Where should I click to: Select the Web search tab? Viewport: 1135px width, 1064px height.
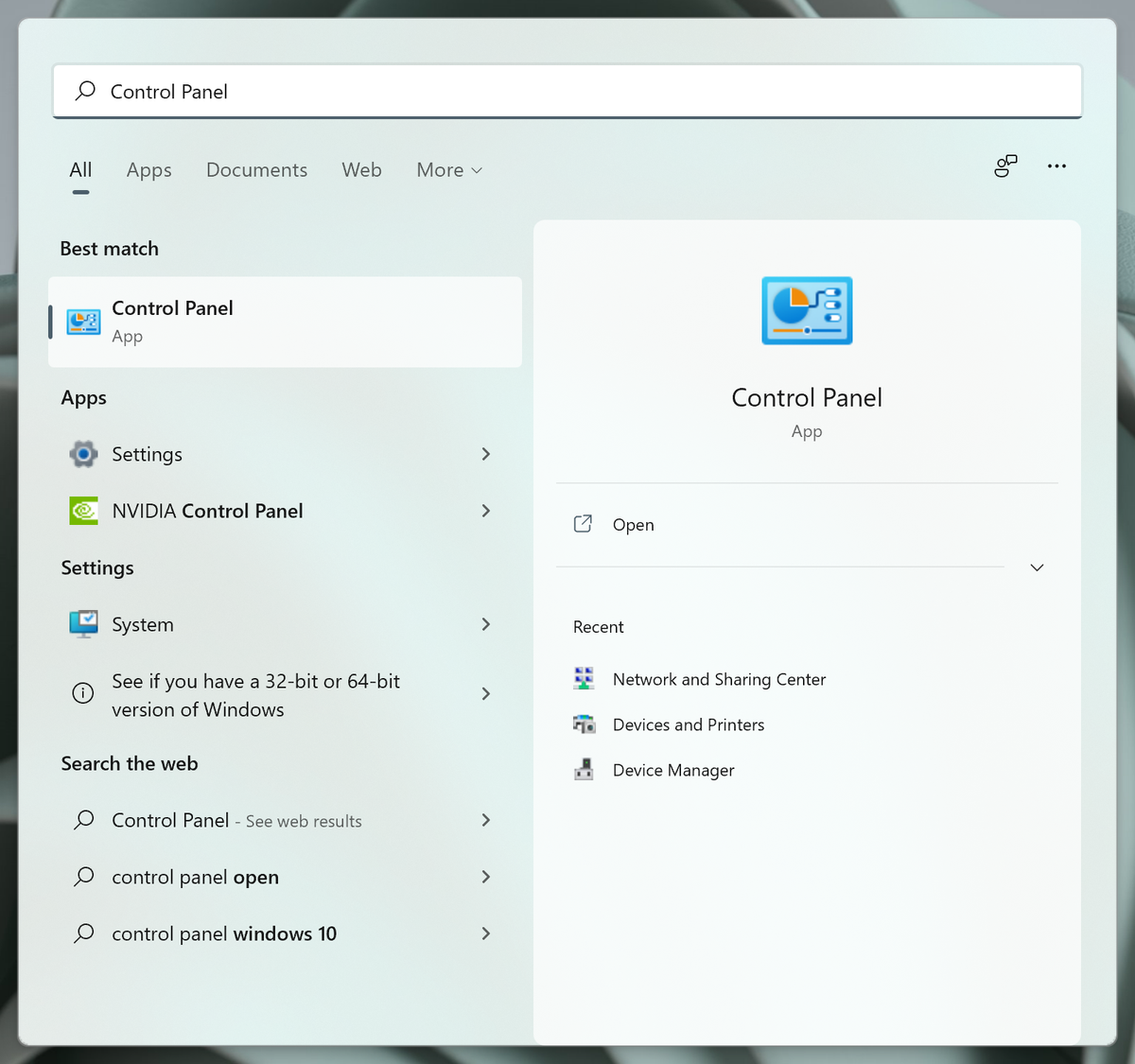(361, 169)
